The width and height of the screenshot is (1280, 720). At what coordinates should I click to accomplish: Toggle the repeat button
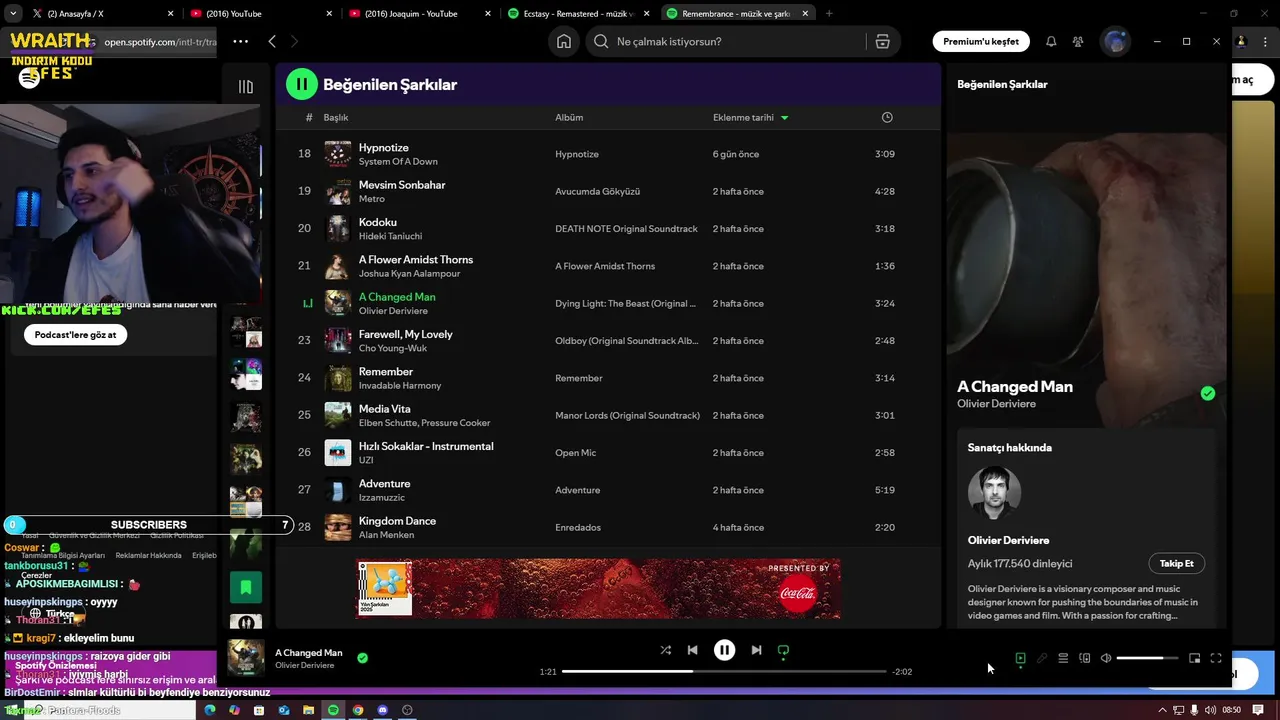(783, 650)
